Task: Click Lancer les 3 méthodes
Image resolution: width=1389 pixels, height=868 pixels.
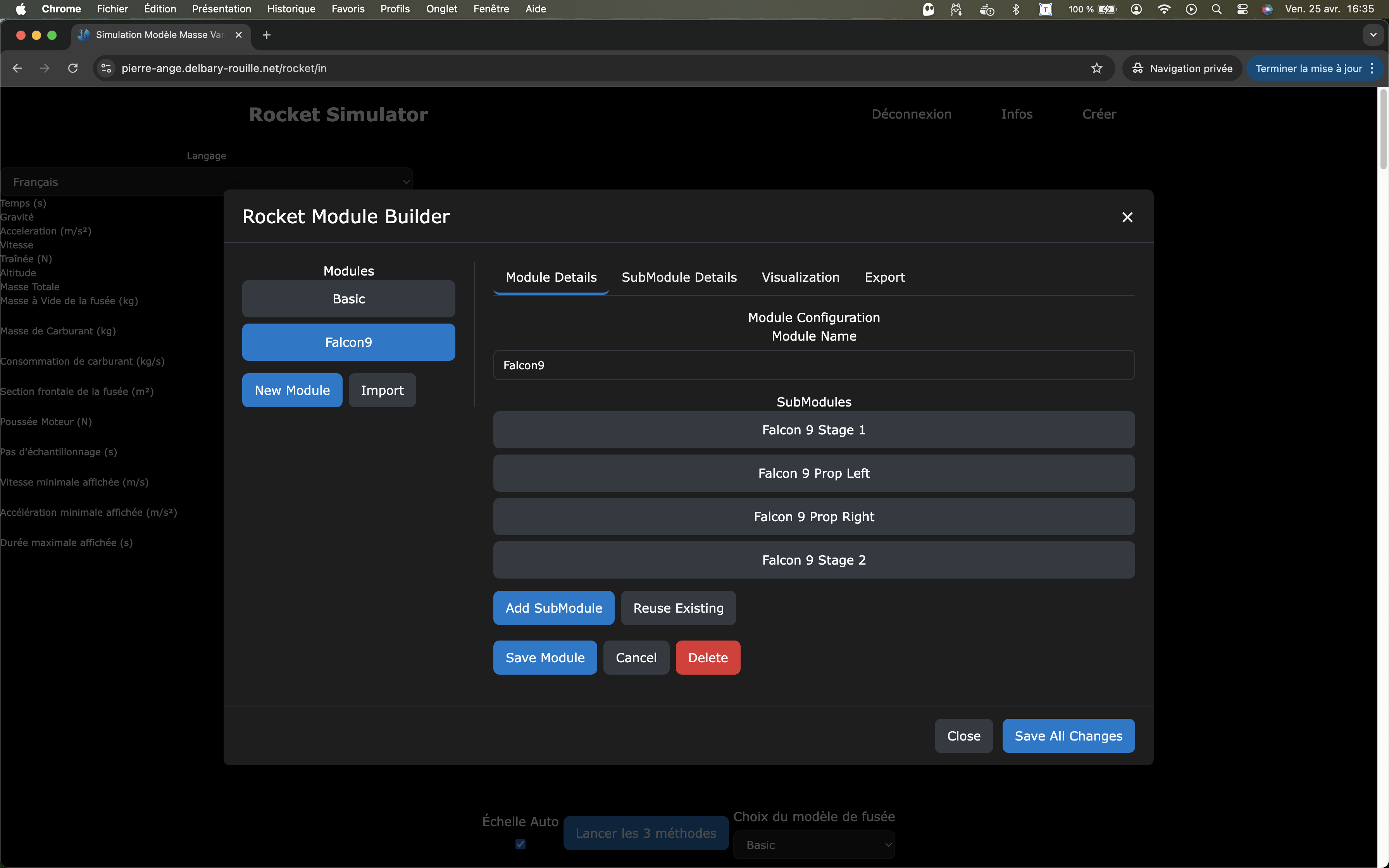Action: click(646, 833)
